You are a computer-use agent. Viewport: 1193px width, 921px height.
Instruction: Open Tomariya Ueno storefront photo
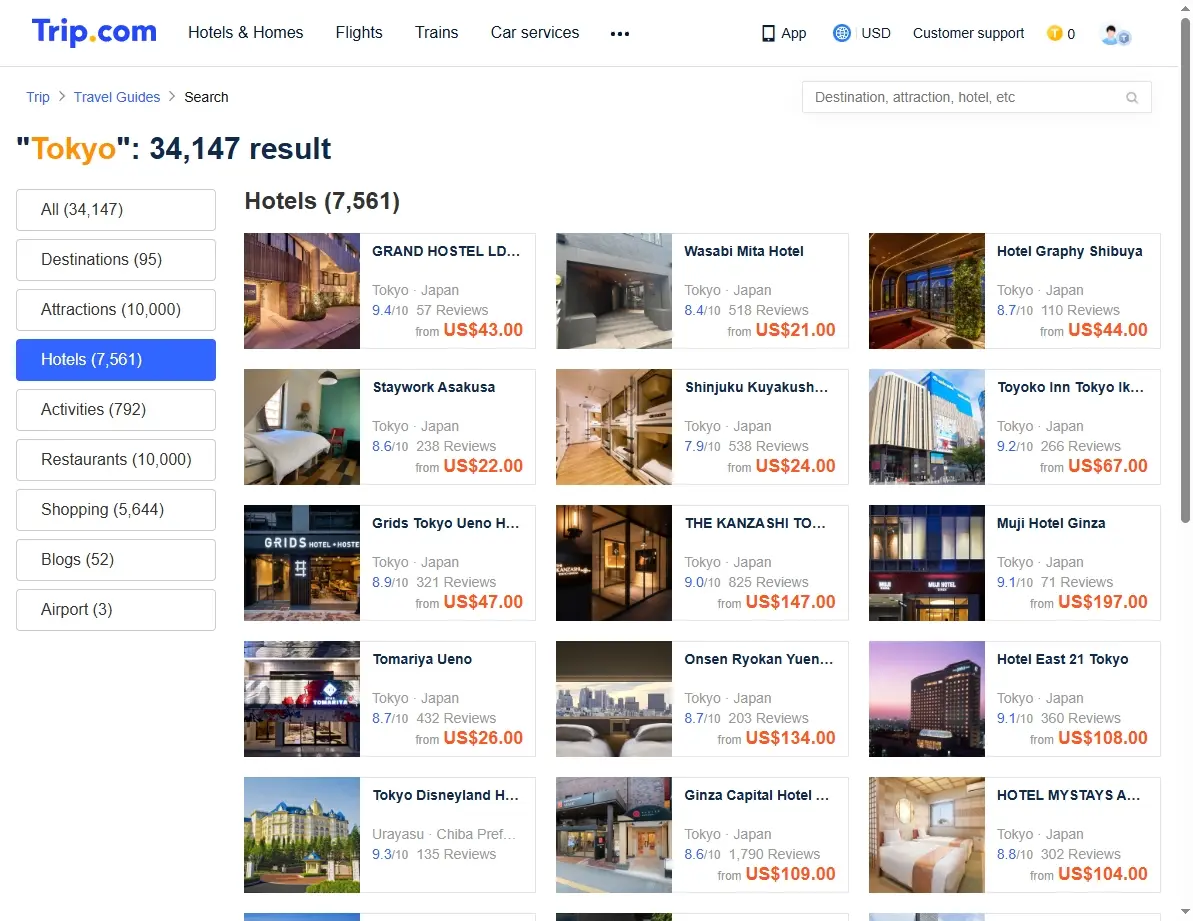tap(302, 699)
